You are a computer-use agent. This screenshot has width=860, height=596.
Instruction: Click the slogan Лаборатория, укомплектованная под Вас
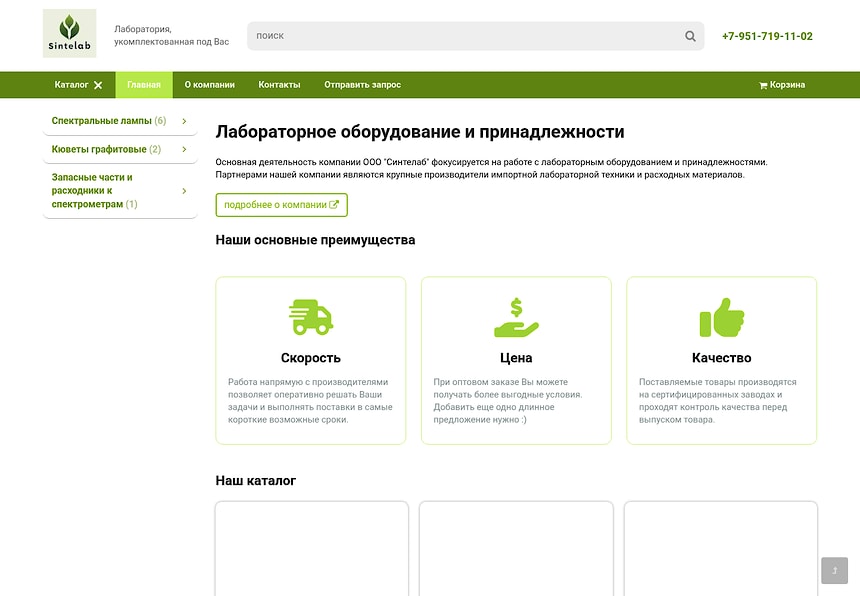coord(172,35)
